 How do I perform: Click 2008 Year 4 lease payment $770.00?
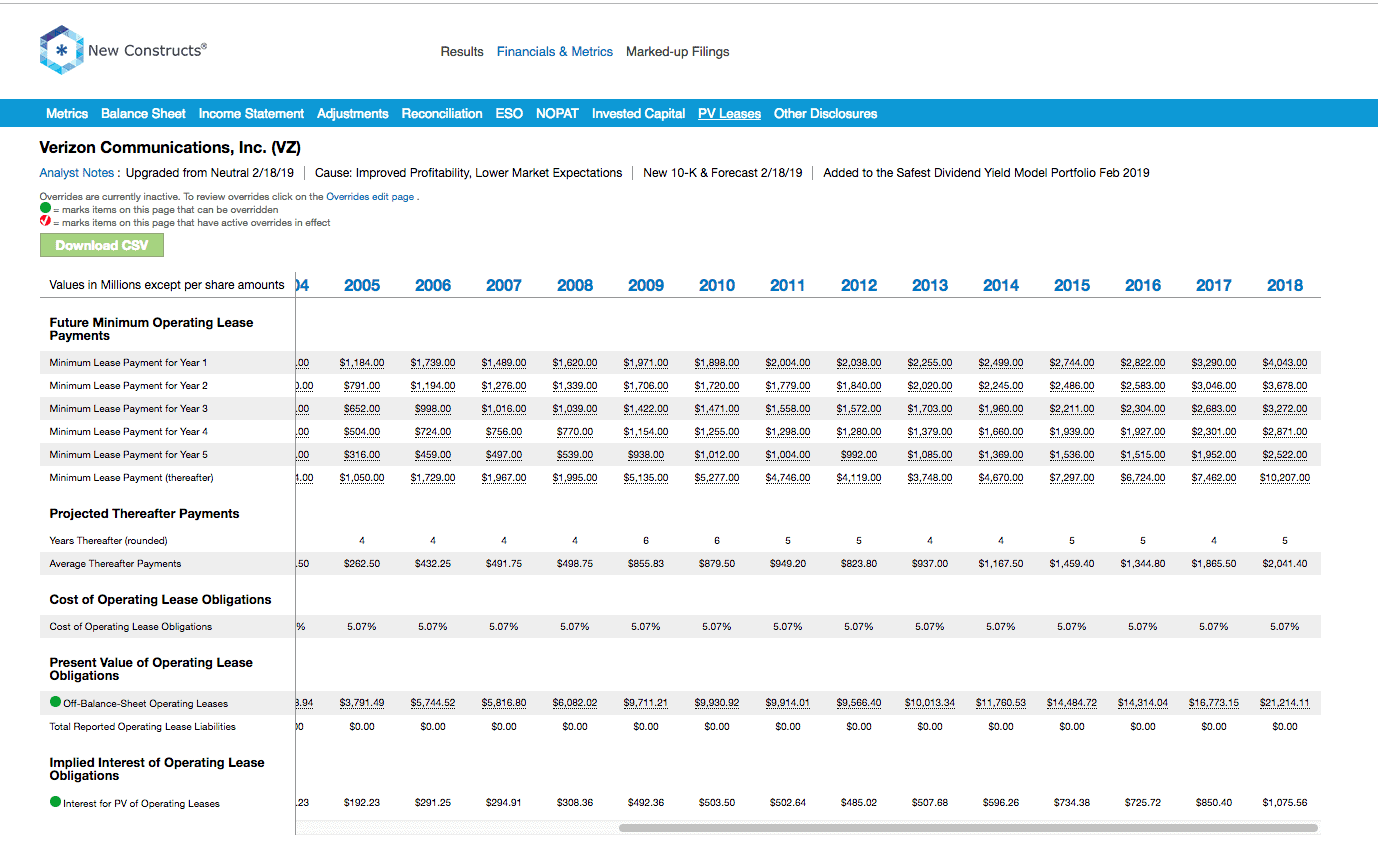pos(575,432)
